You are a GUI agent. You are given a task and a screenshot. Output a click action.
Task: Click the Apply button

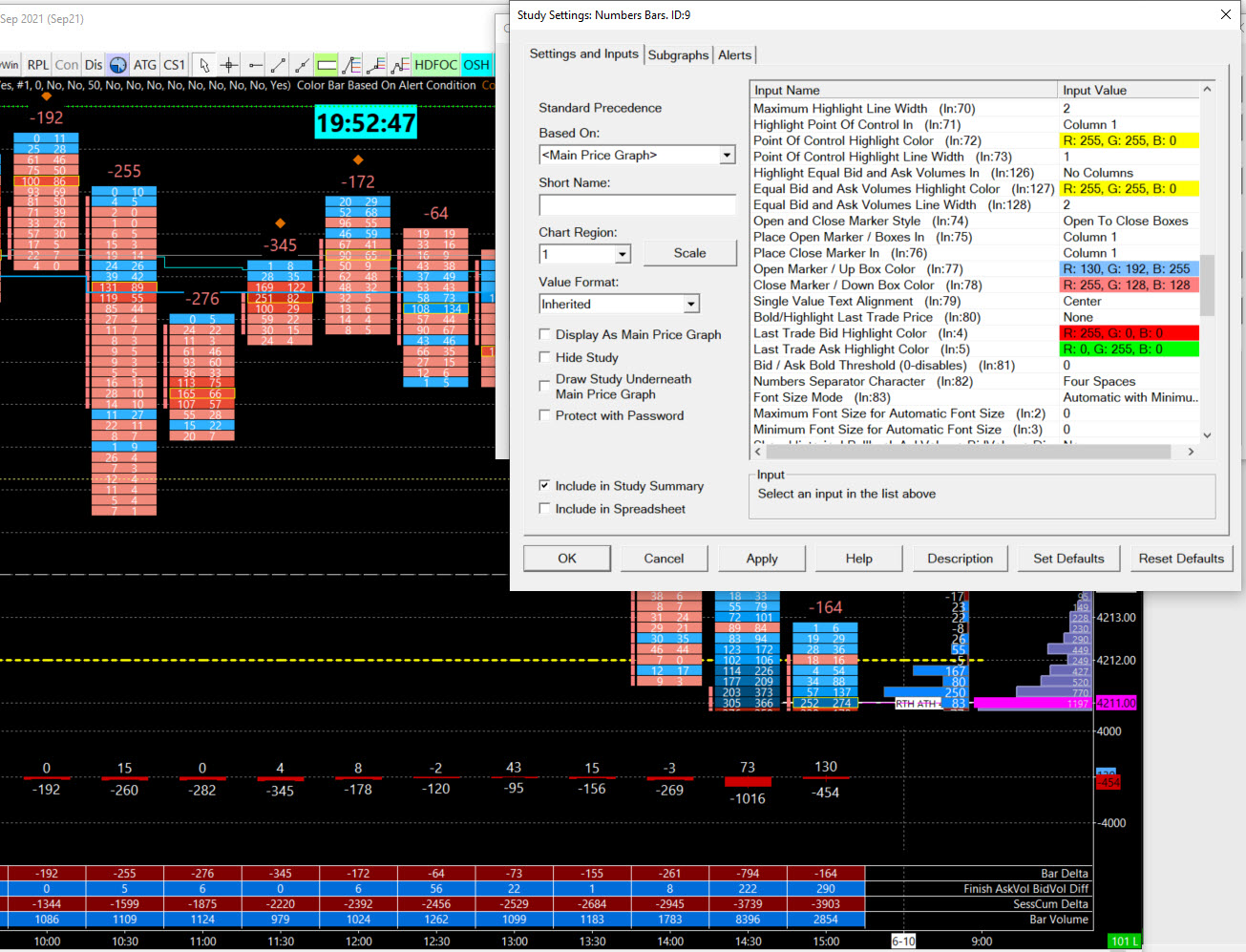click(762, 559)
